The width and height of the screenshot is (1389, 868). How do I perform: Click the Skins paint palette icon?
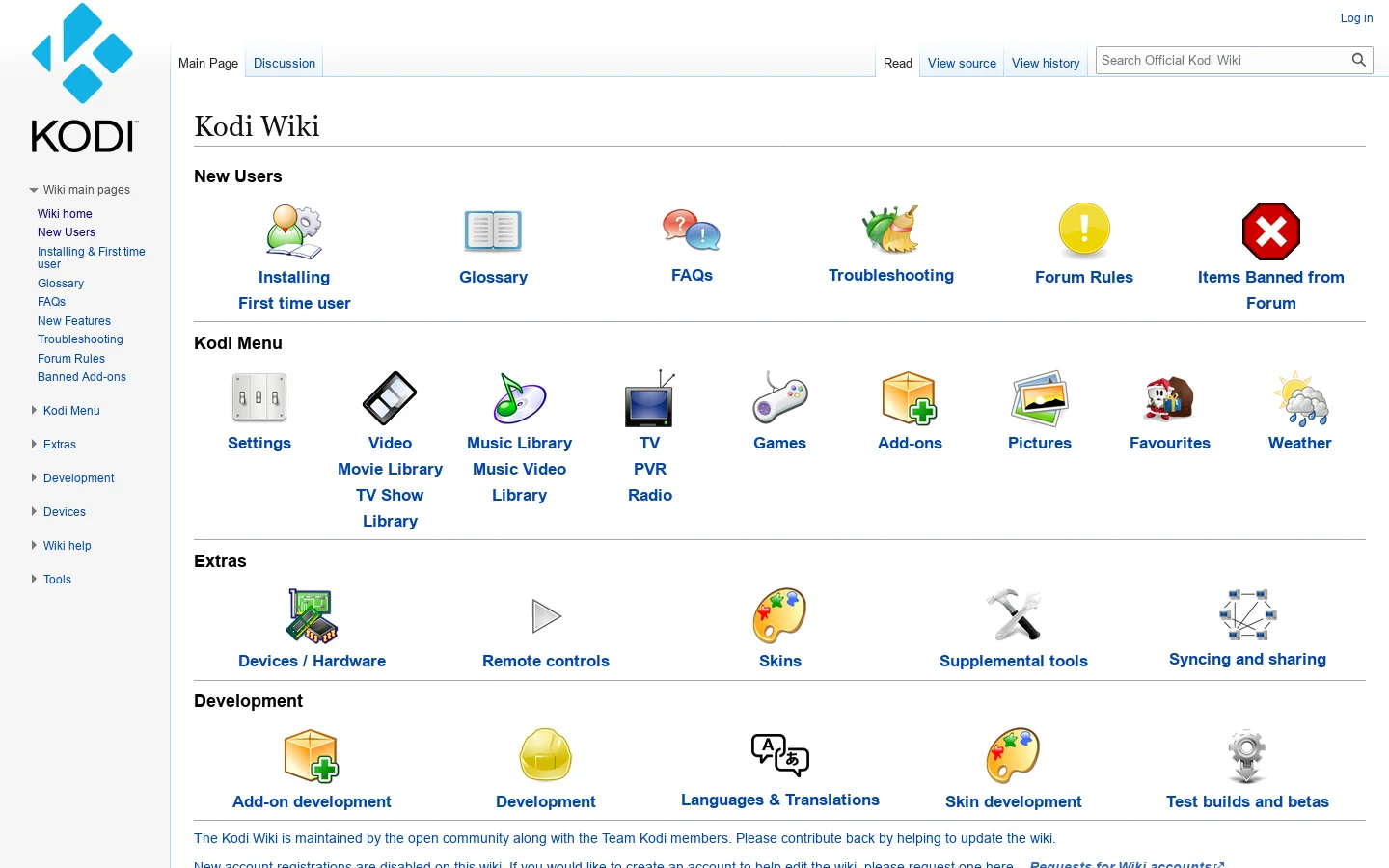(780, 615)
